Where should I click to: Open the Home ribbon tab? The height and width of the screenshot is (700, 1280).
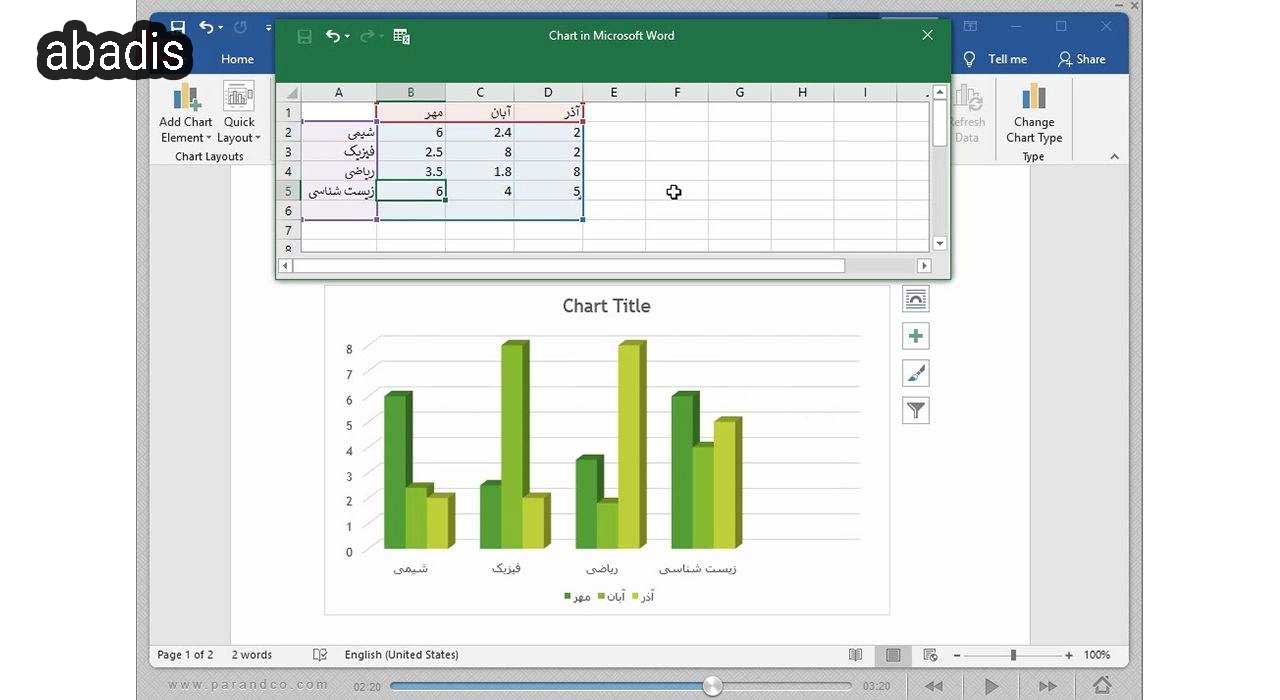(237, 59)
